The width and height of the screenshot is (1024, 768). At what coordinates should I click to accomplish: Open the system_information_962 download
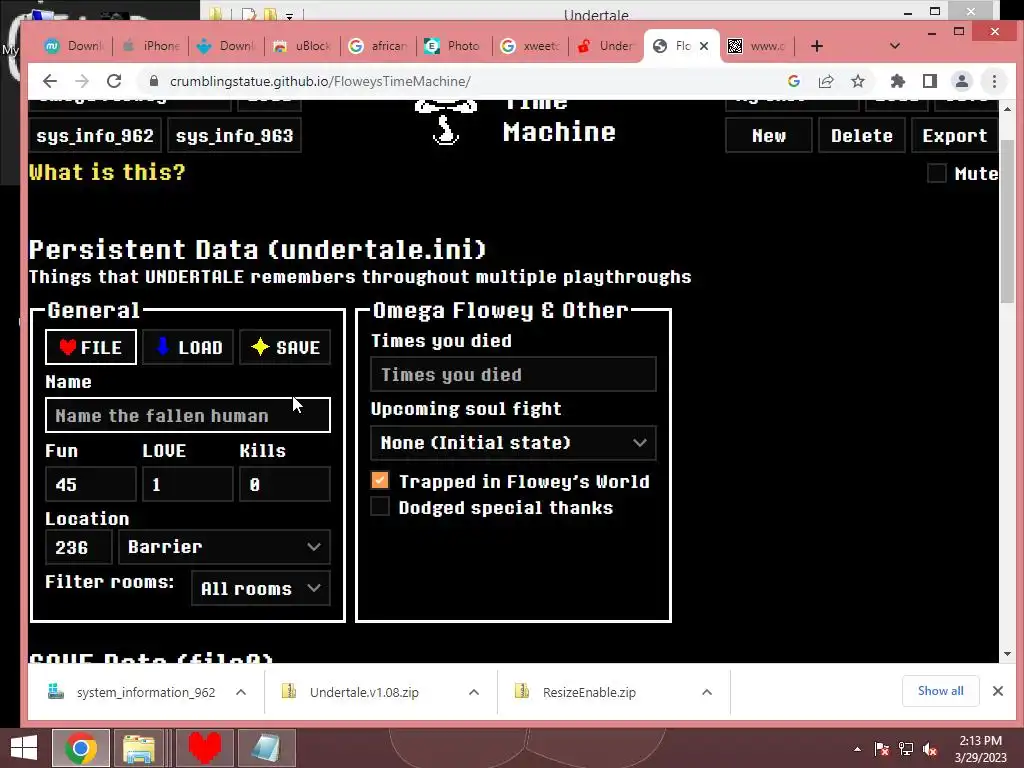133,692
